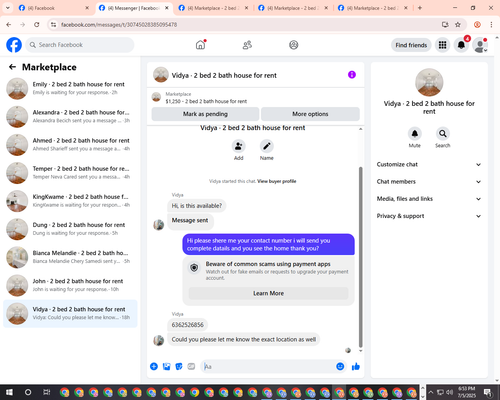The image size is (500, 400).
Task: Open KingKwame's house for rent conversation
Action: 70,201
